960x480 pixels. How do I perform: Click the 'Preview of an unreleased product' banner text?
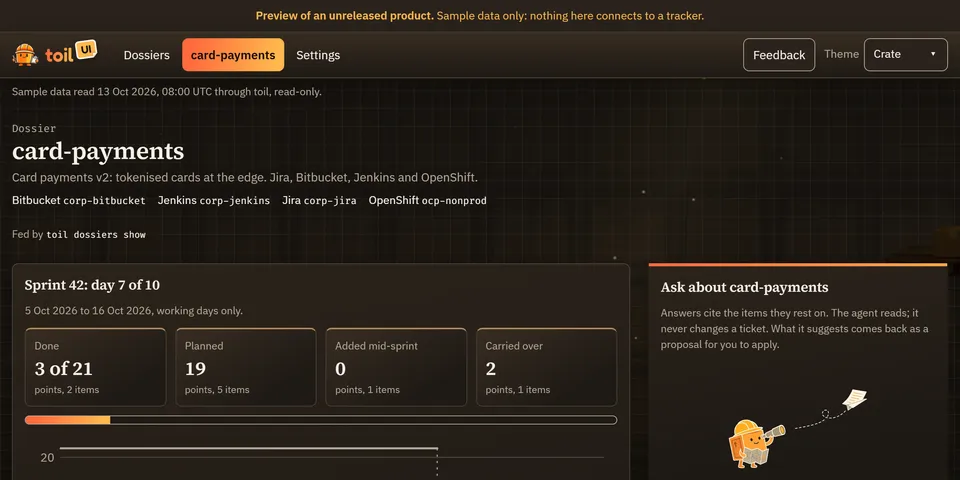click(345, 16)
